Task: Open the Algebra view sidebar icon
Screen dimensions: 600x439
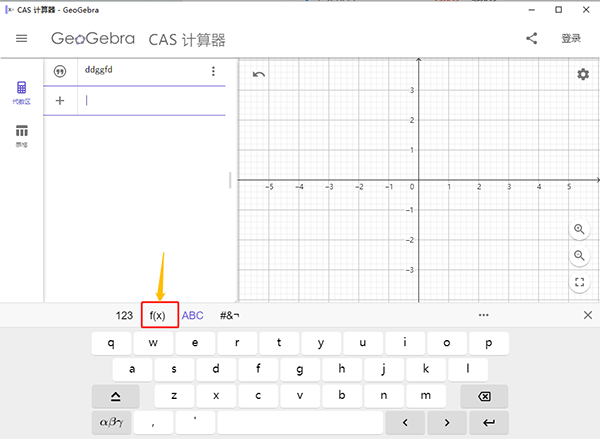Action: tap(21, 93)
